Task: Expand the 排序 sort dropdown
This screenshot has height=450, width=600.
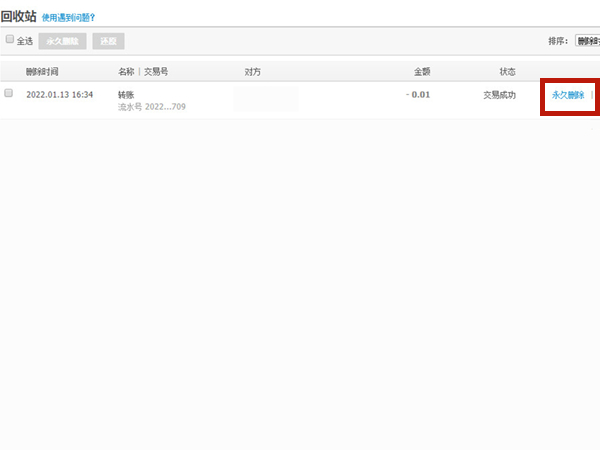Action: coord(587,41)
